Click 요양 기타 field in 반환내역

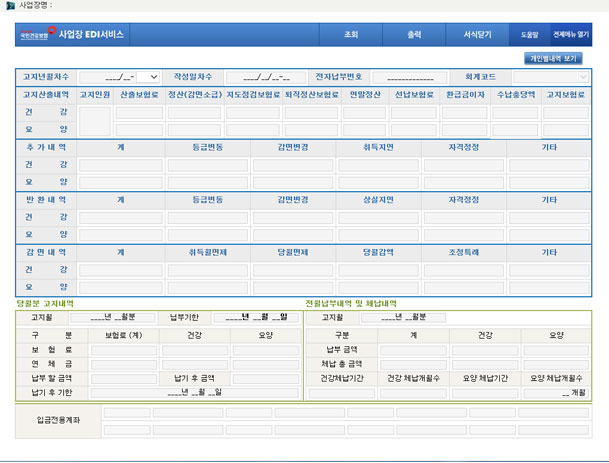549,235
